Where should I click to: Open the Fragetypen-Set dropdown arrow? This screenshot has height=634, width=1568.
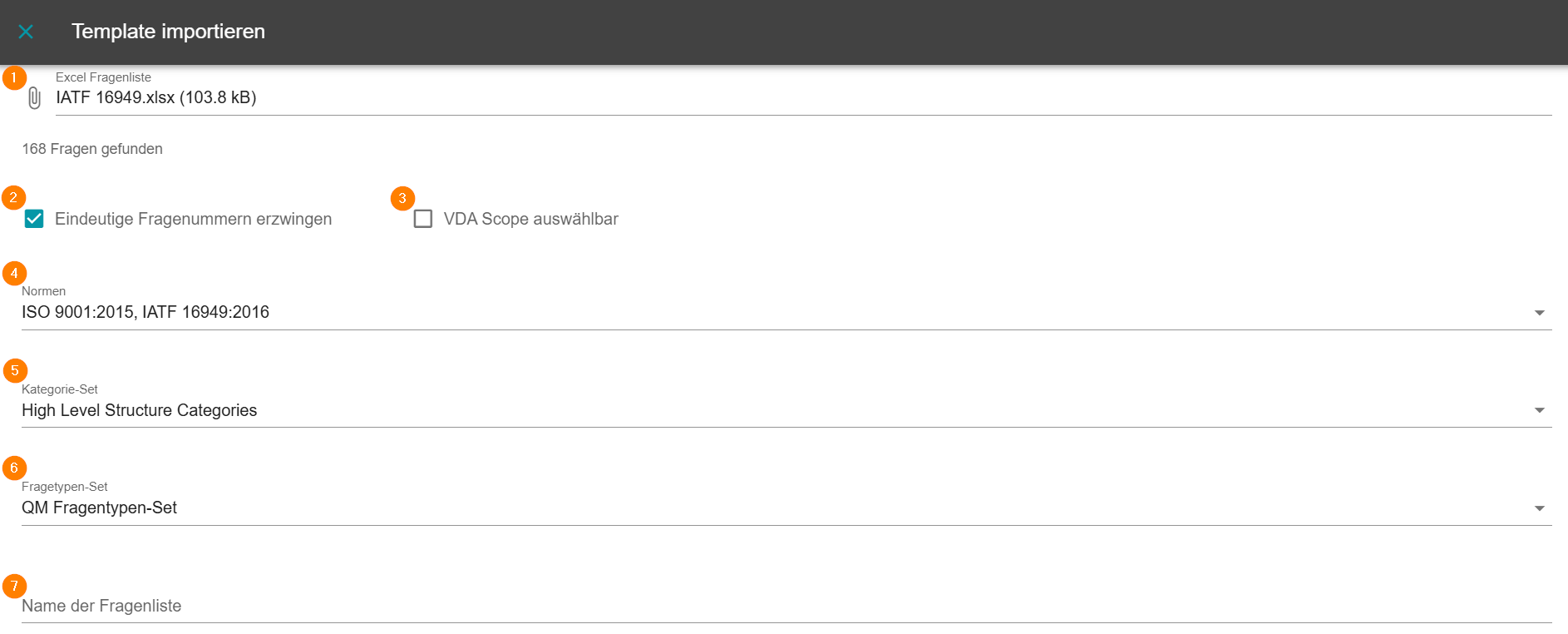click(x=1539, y=508)
